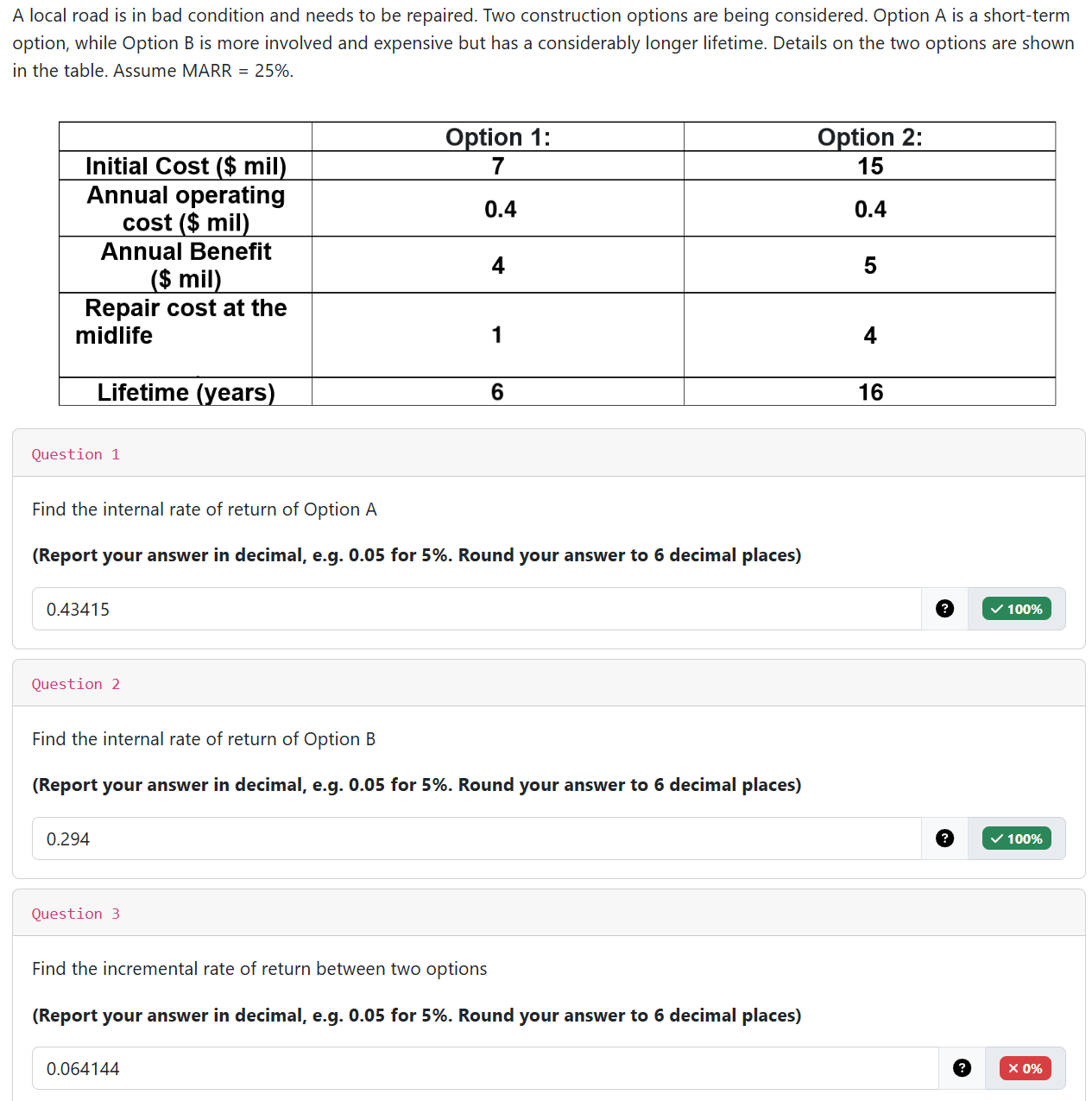Click the Lifetime (years) row label
The width and height of the screenshot is (1092, 1101).
[185, 392]
